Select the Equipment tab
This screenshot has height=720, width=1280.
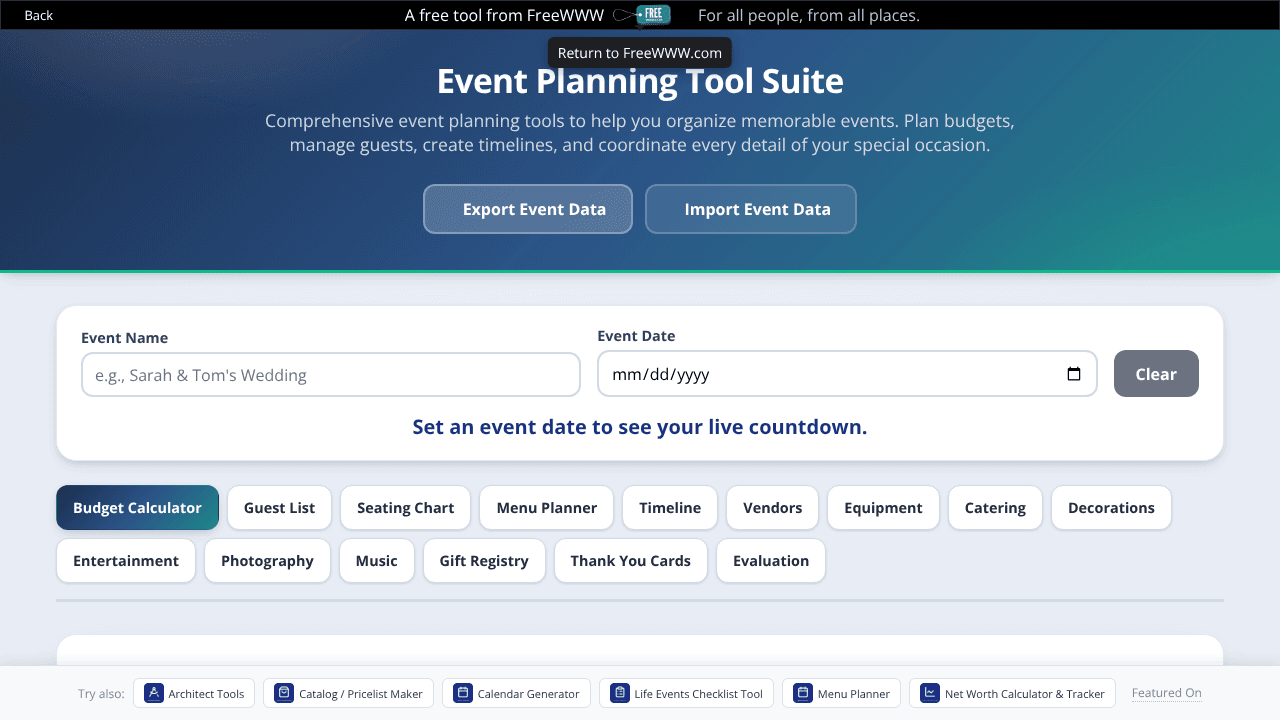(x=883, y=508)
